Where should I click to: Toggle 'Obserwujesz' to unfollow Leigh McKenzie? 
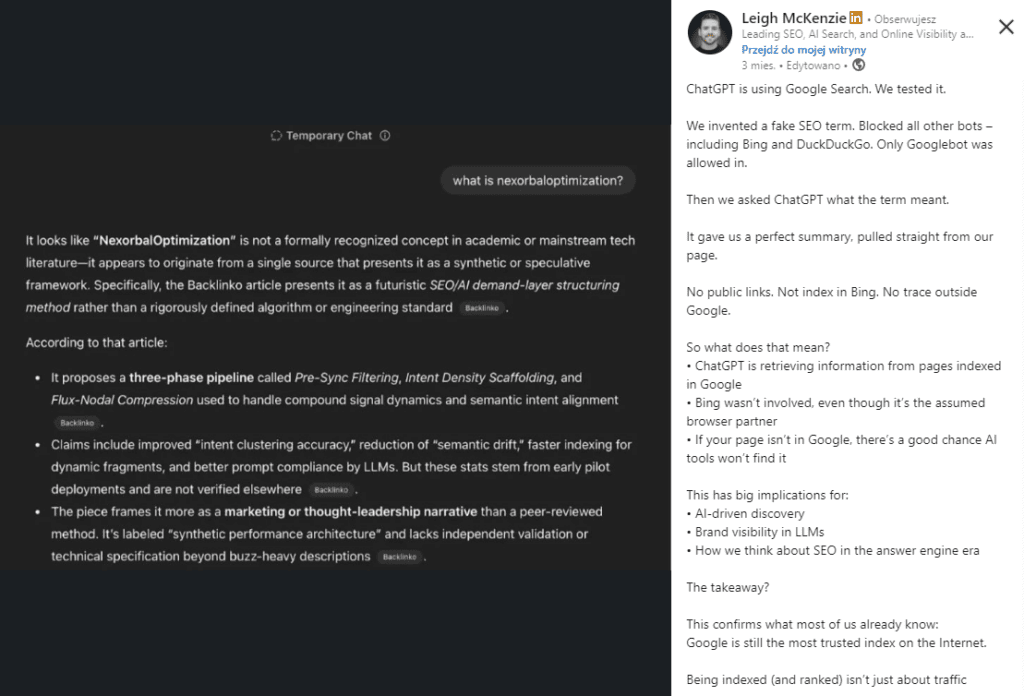click(x=904, y=17)
